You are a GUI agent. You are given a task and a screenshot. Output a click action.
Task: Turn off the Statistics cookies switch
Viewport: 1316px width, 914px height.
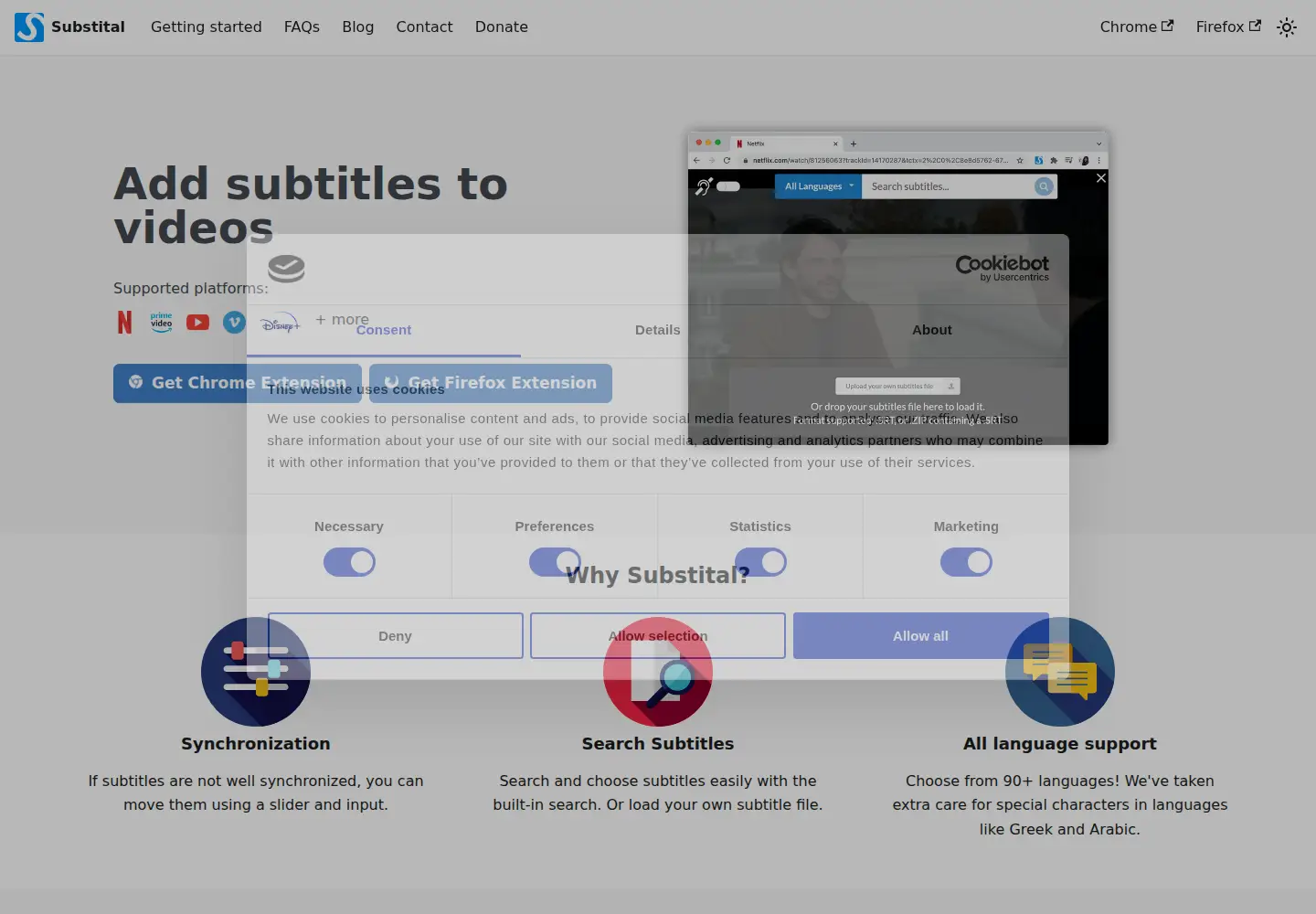(760, 562)
